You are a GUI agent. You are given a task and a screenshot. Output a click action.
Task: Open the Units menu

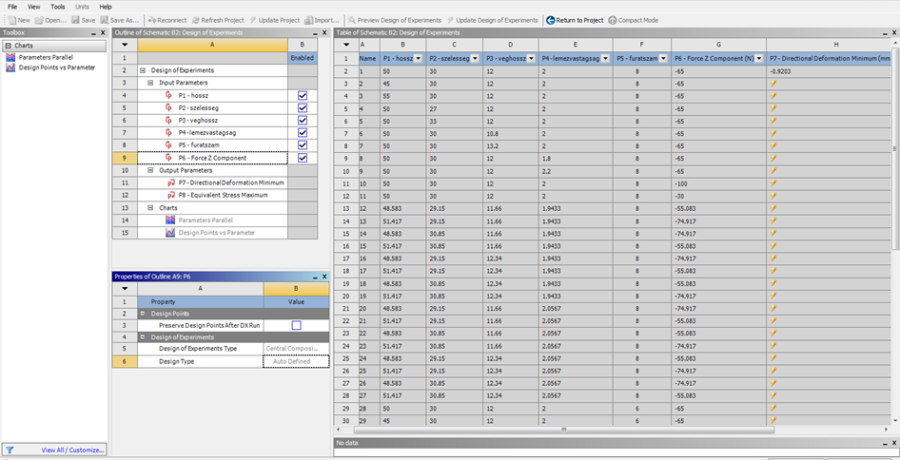[82, 7]
